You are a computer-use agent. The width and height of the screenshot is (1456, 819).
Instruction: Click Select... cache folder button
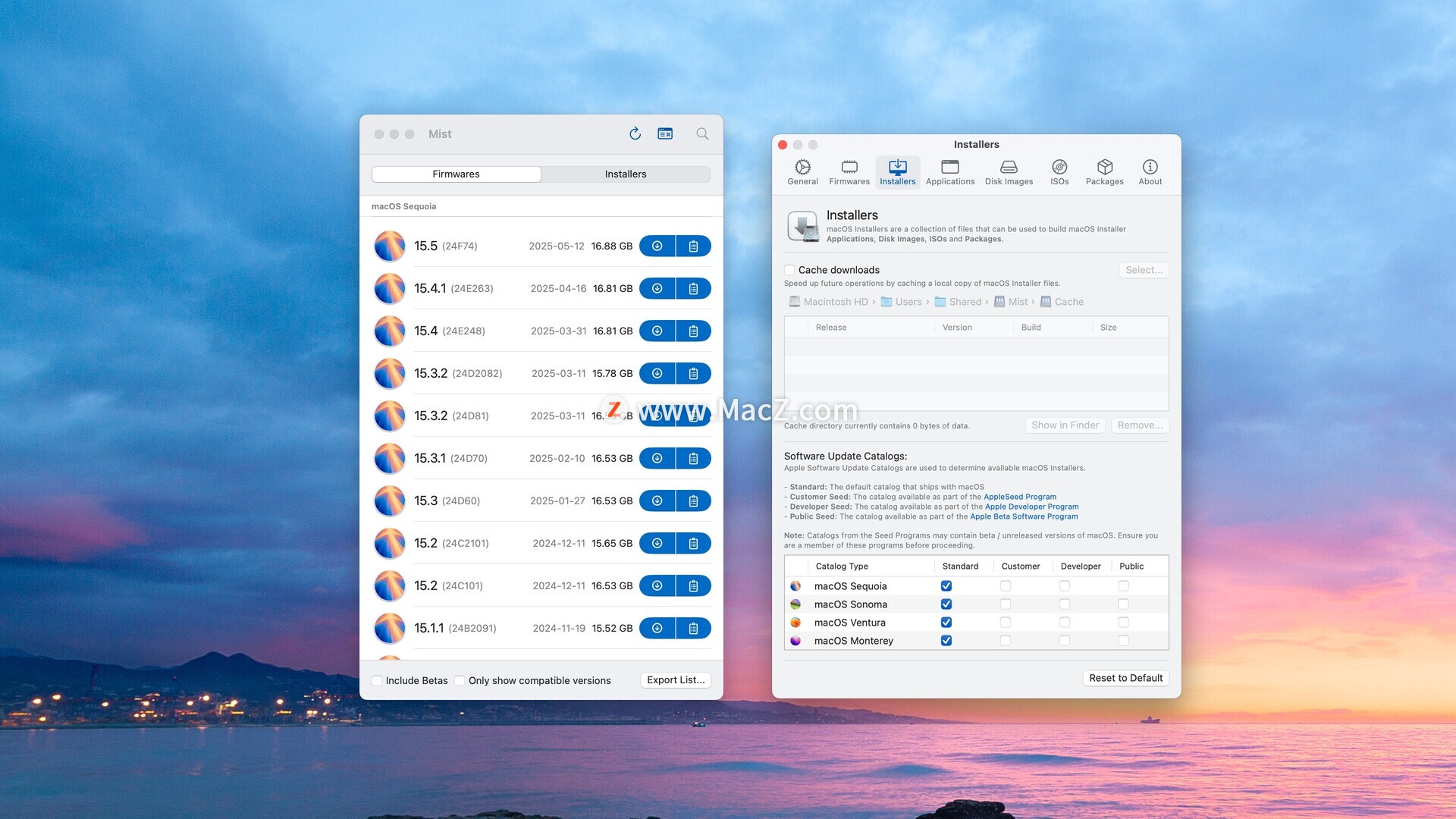1144,270
